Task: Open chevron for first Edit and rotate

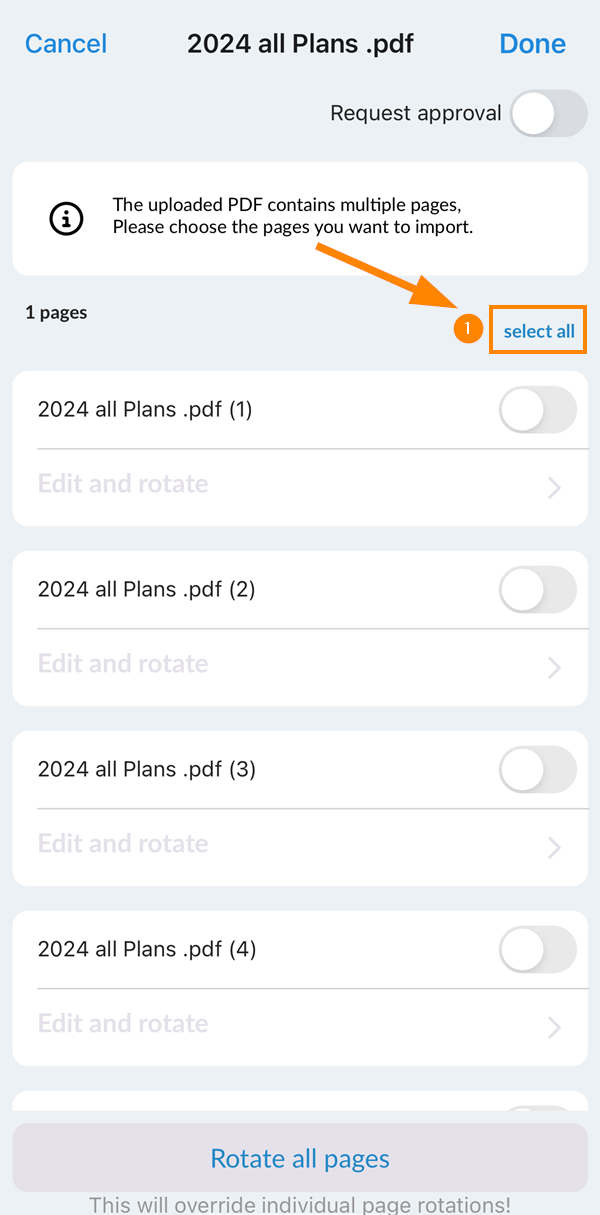Action: point(555,487)
